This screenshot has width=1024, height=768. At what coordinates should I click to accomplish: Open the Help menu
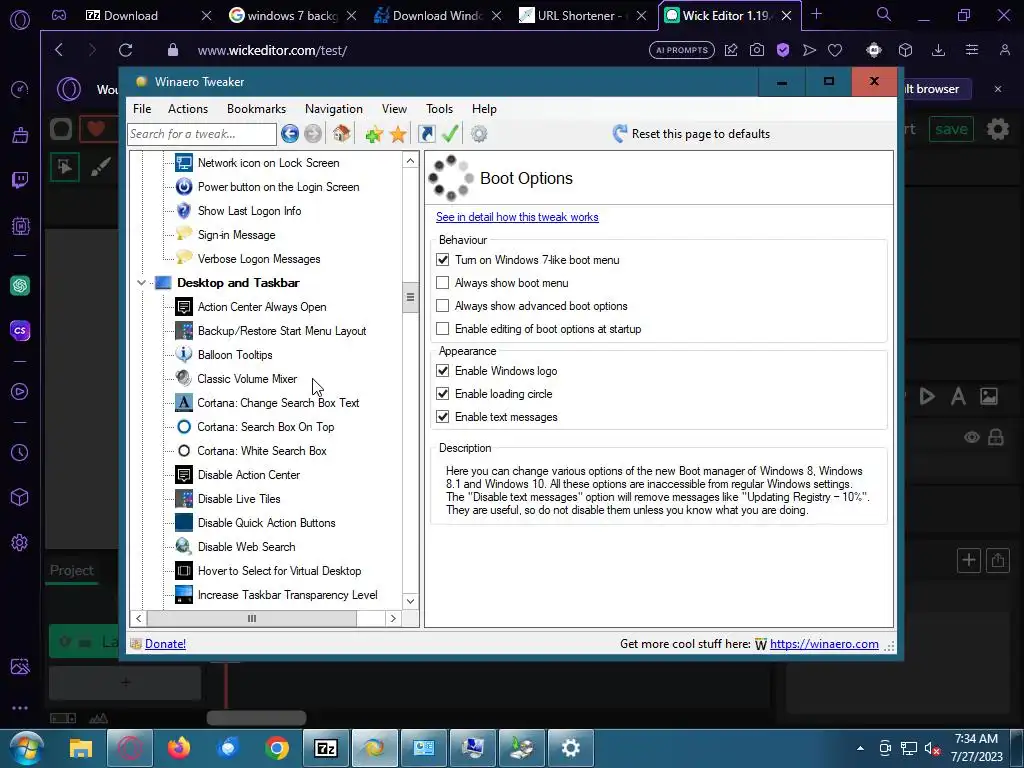[x=485, y=109]
